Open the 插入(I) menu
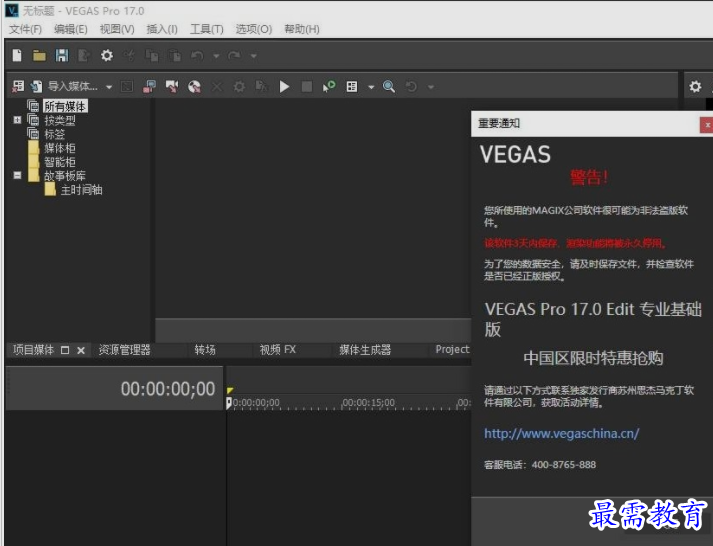Viewport: 713px width, 546px height. point(162,29)
